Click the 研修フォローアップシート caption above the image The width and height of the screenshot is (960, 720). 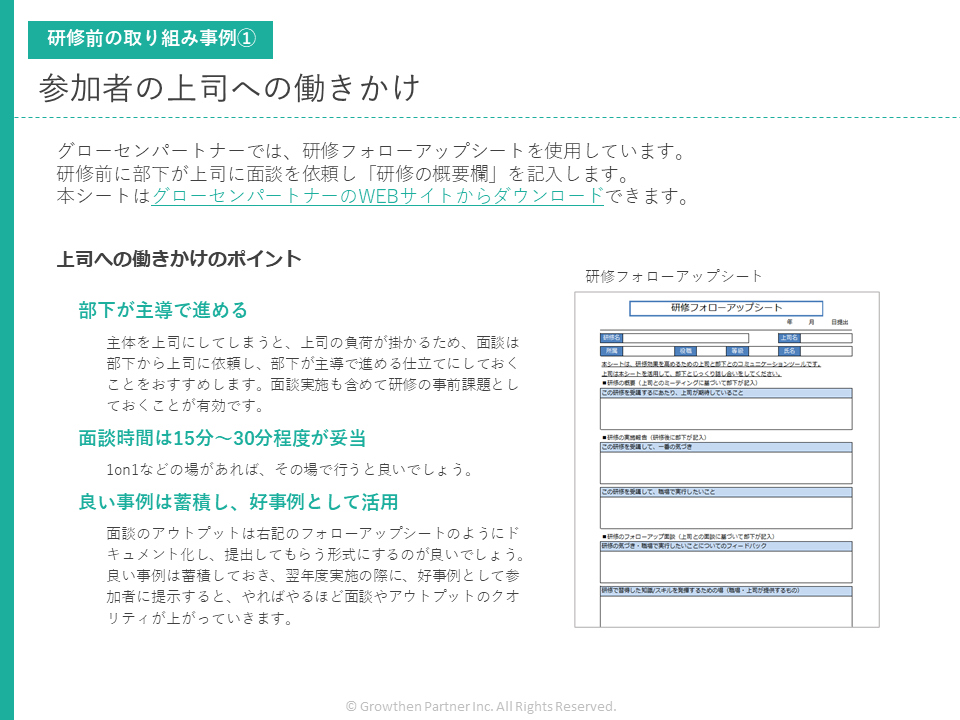(674, 276)
